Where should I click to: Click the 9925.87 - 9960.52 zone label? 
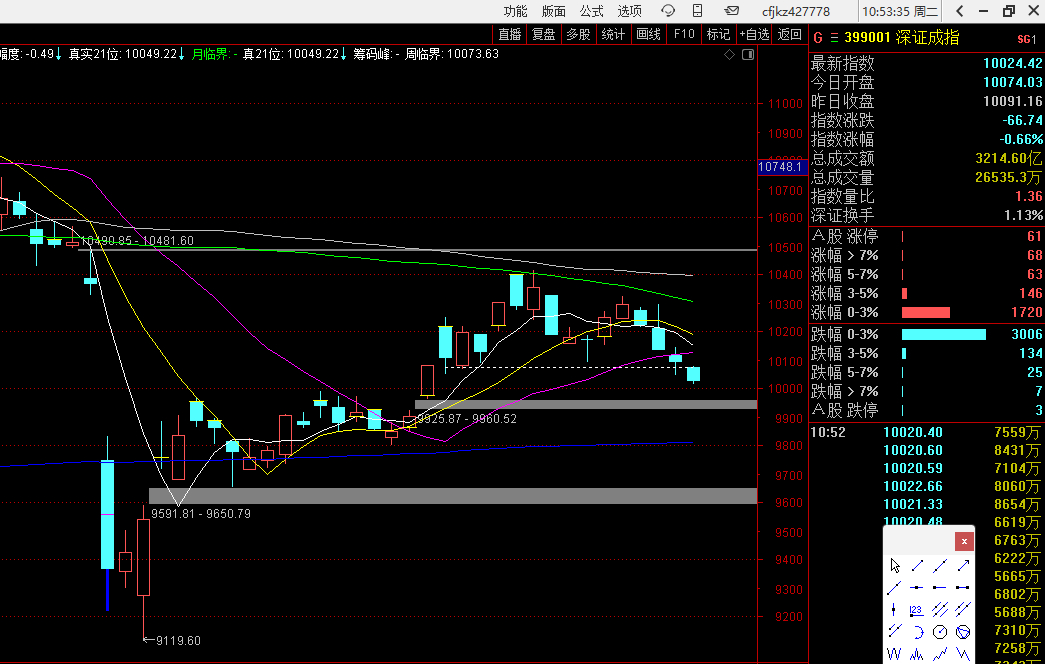pyautogui.click(x=467, y=419)
